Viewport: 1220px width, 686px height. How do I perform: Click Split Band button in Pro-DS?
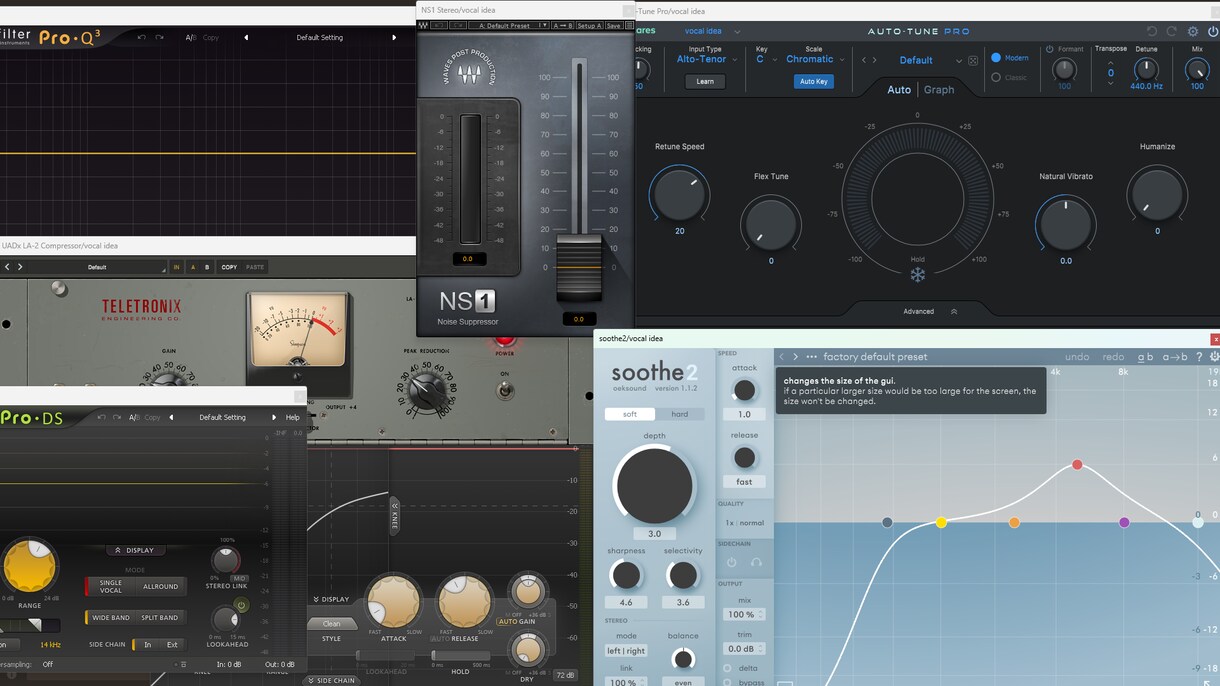pyautogui.click(x=160, y=618)
